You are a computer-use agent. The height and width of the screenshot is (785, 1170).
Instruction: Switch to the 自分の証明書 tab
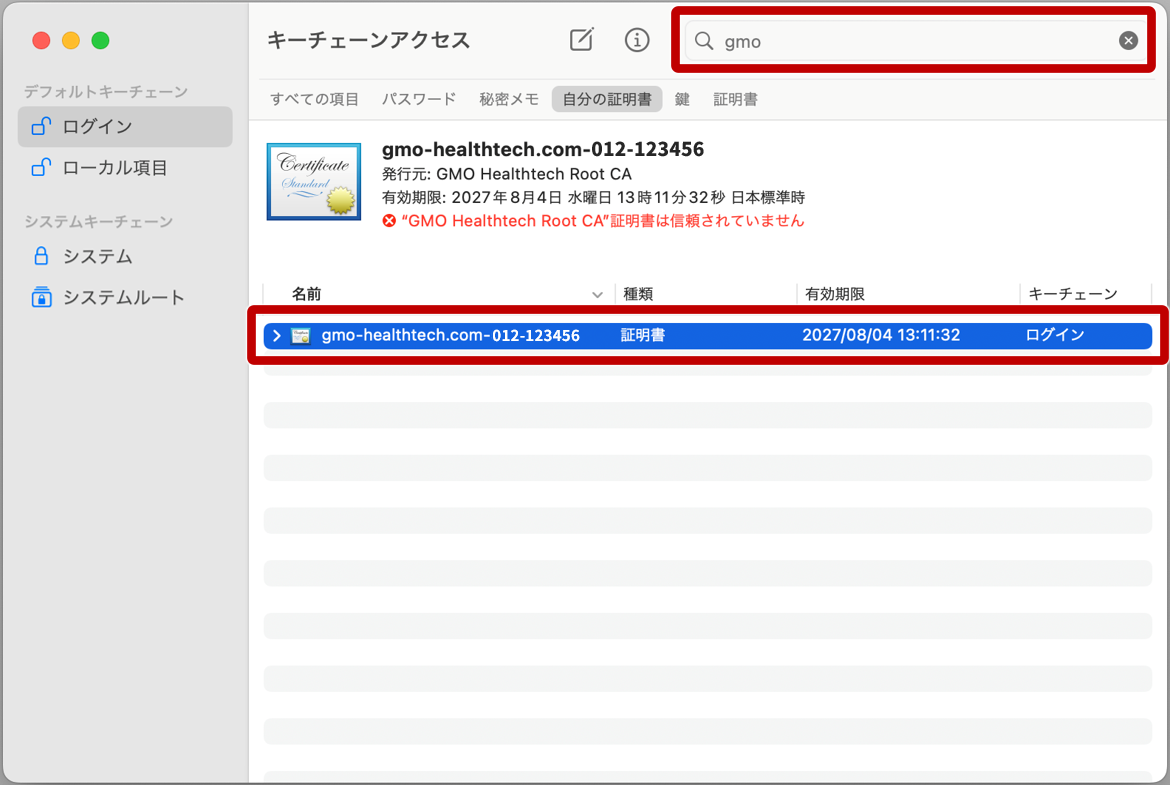tap(607, 99)
